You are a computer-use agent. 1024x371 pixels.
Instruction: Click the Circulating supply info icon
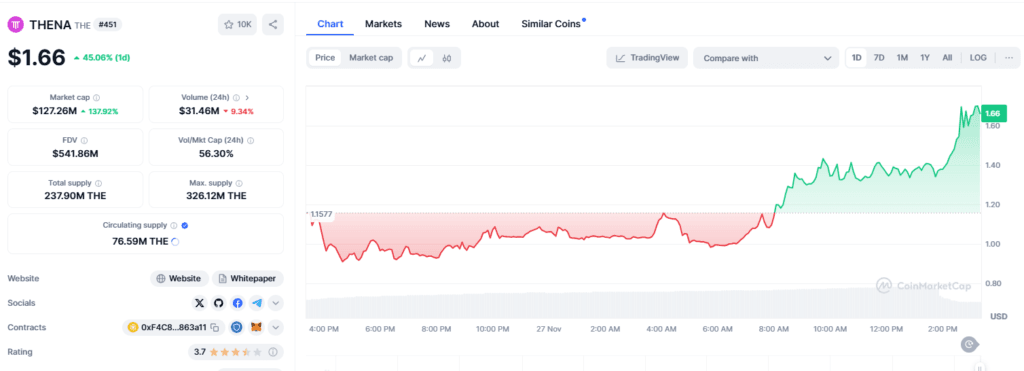pos(174,225)
